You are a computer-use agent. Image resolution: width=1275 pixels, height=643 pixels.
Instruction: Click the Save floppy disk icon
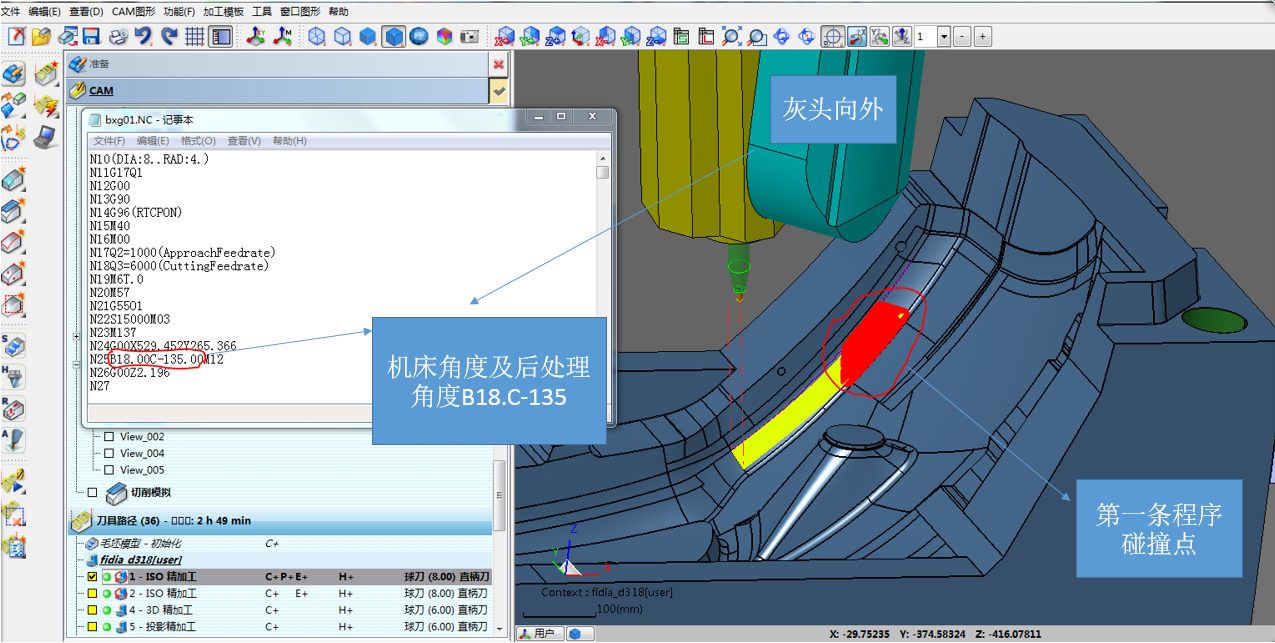[91, 37]
